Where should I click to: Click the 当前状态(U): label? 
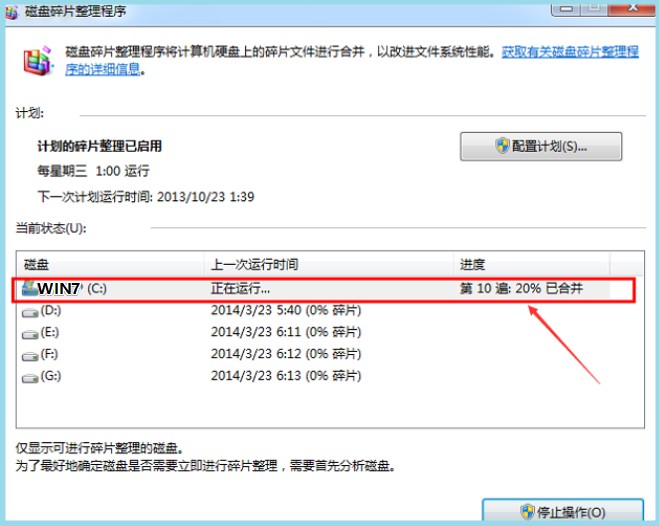tap(51, 228)
